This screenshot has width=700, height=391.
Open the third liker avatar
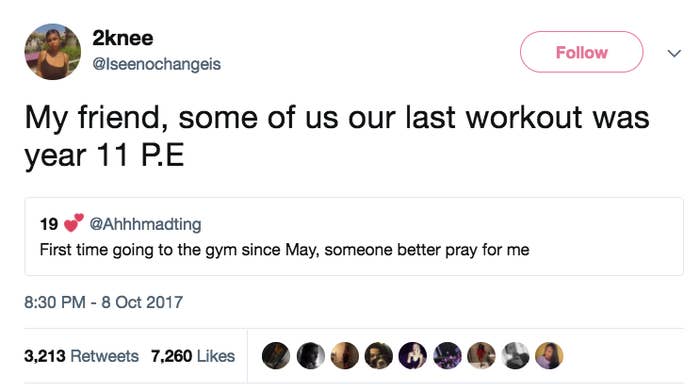tap(344, 356)
